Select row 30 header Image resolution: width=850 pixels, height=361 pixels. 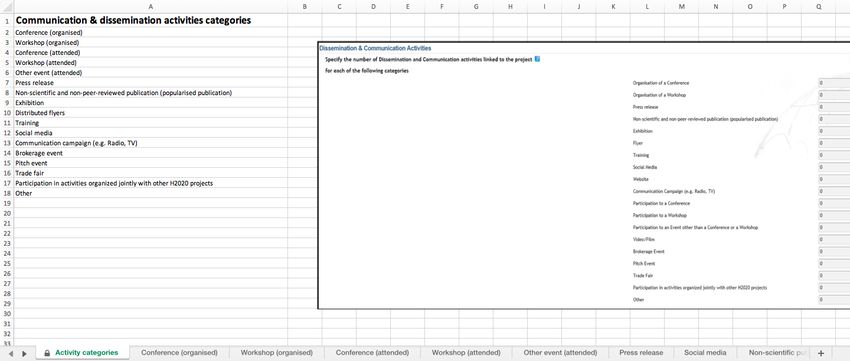tap(7, 314)
